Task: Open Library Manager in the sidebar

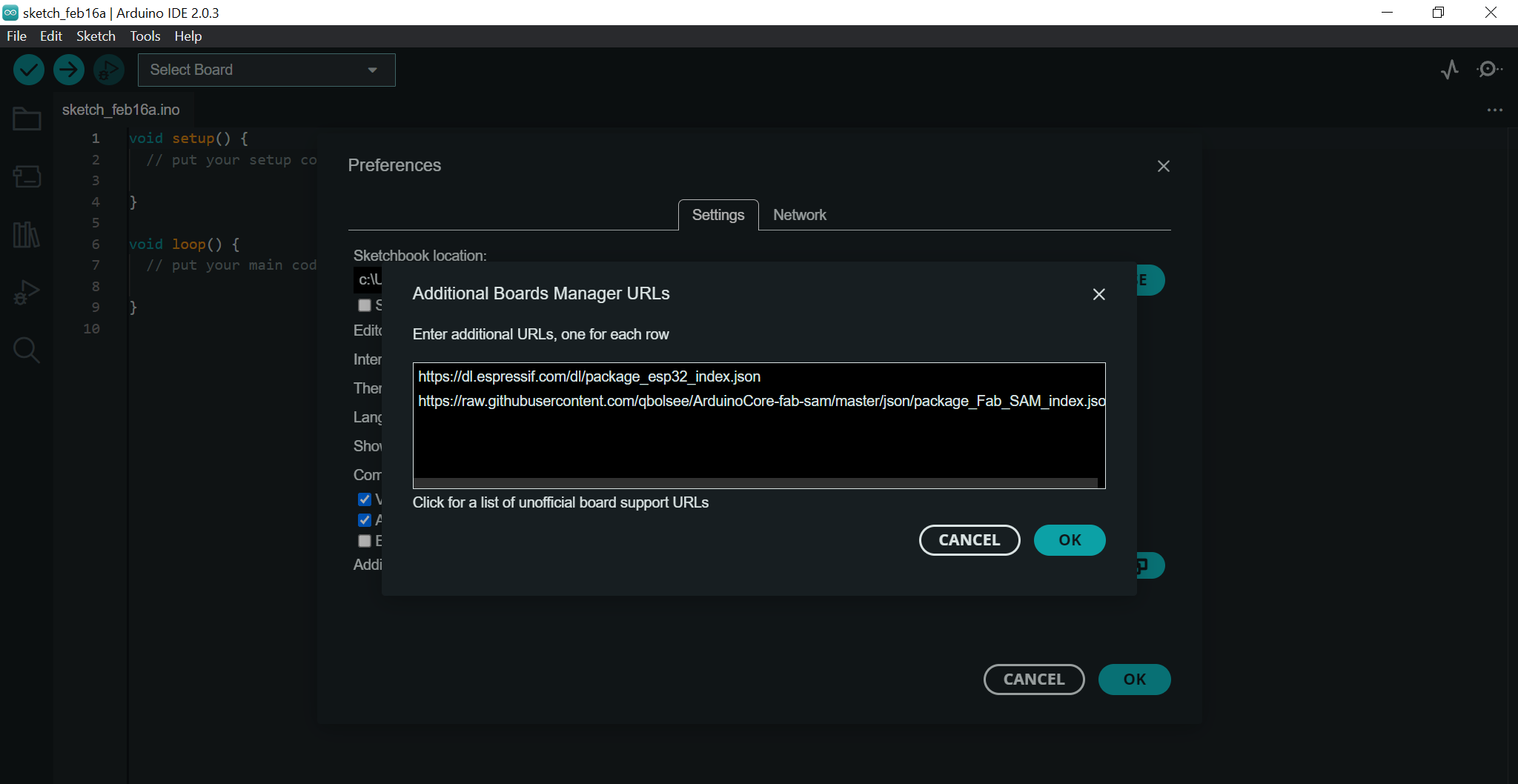Action: click(x=27, y=234)
